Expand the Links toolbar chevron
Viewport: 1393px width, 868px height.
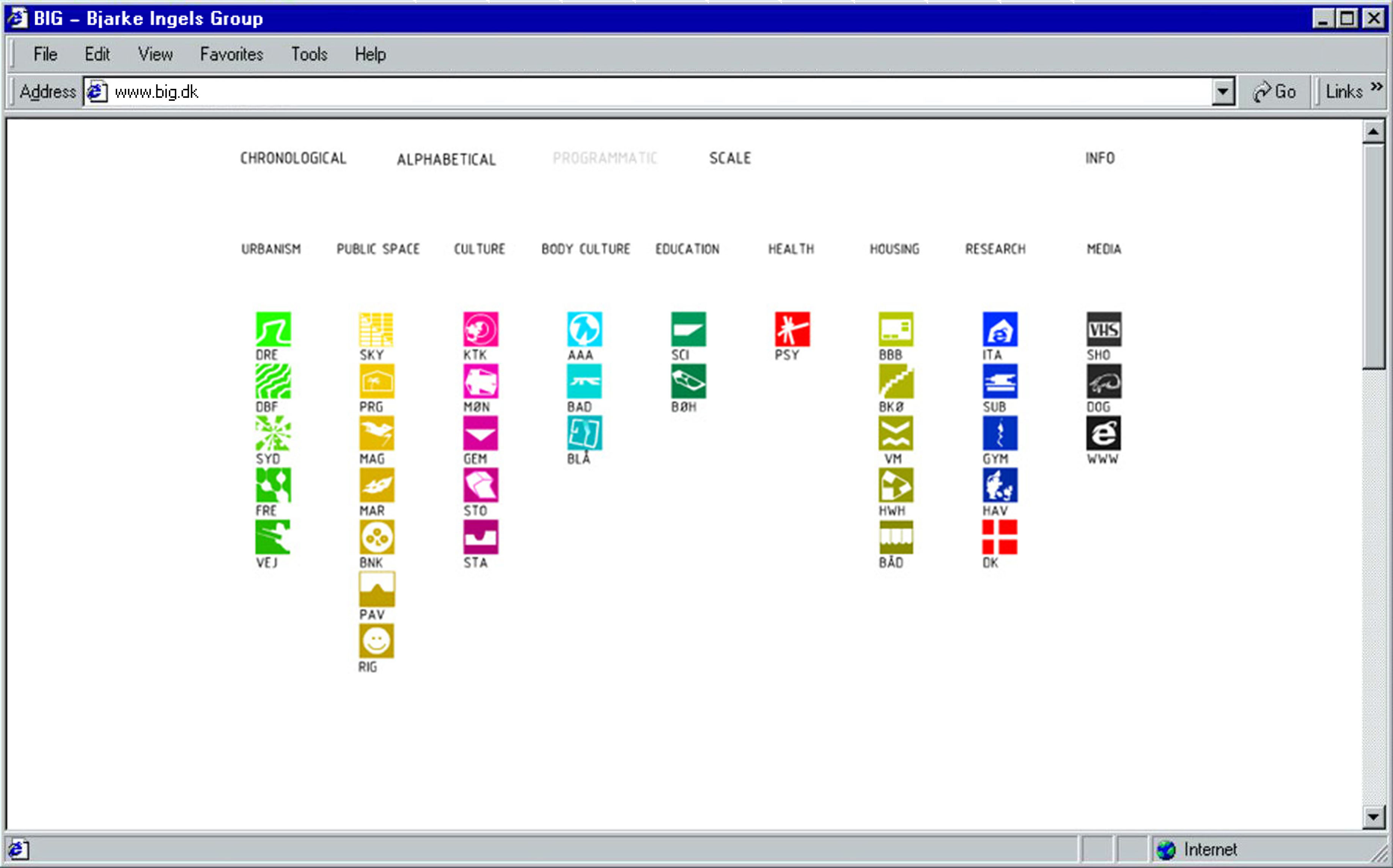(1376, 87)
